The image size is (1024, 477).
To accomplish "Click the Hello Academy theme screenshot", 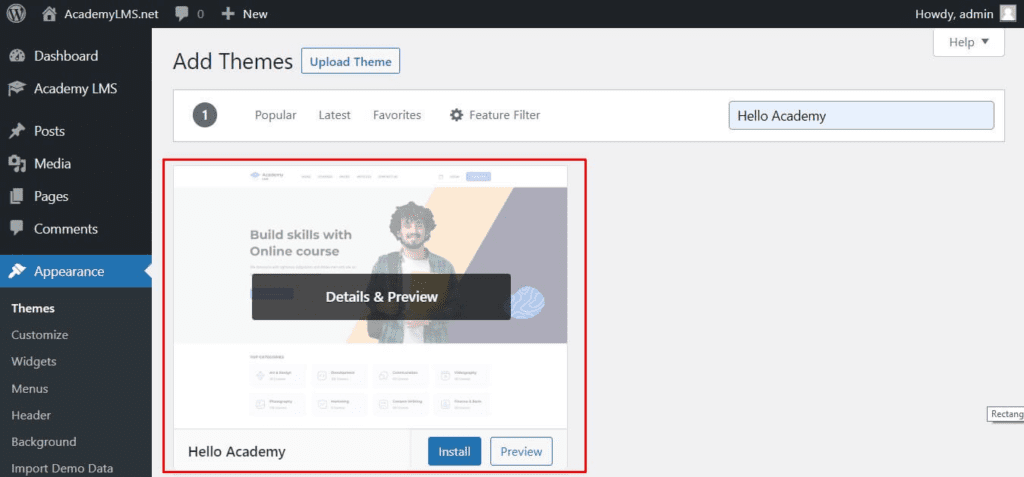I will [x=370, y=297].
